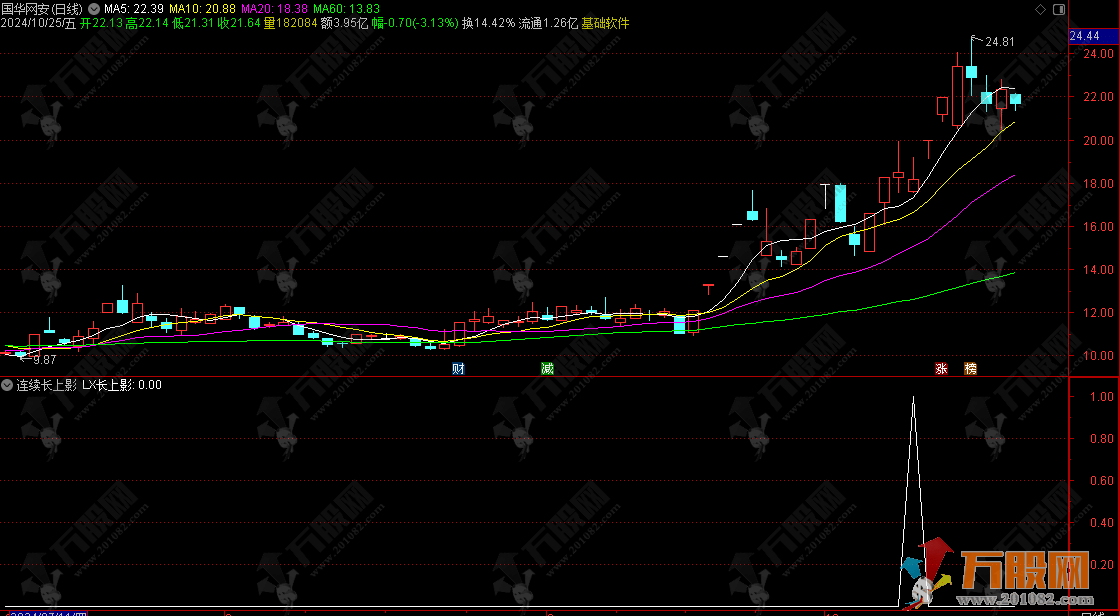Click the 量182084 volume value
Screen dimensions: 1120x616
[x=291, y=23]
